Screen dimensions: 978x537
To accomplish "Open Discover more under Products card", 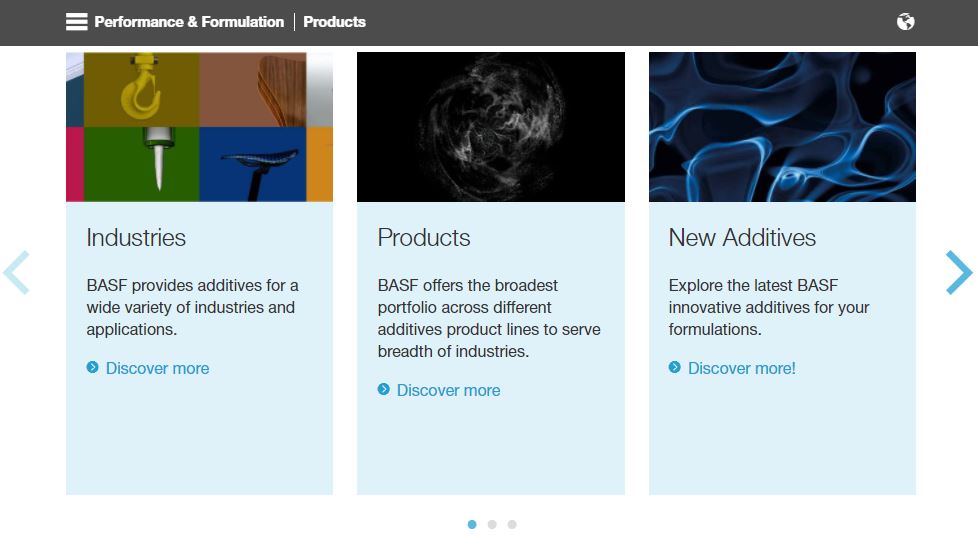I will click(x=448, y=390).
